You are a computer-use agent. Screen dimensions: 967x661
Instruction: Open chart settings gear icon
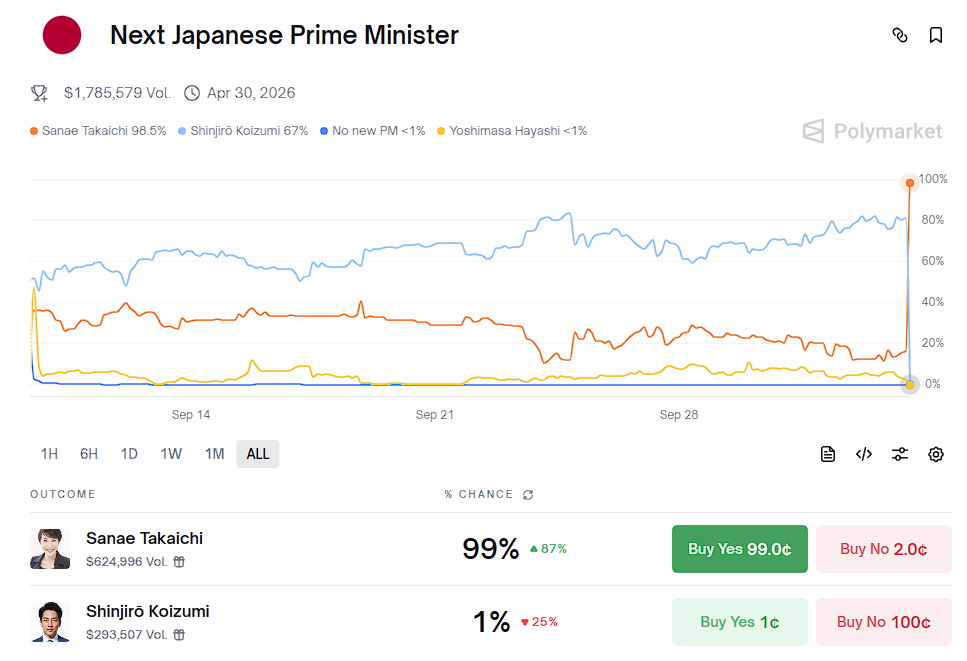[936, 454]
